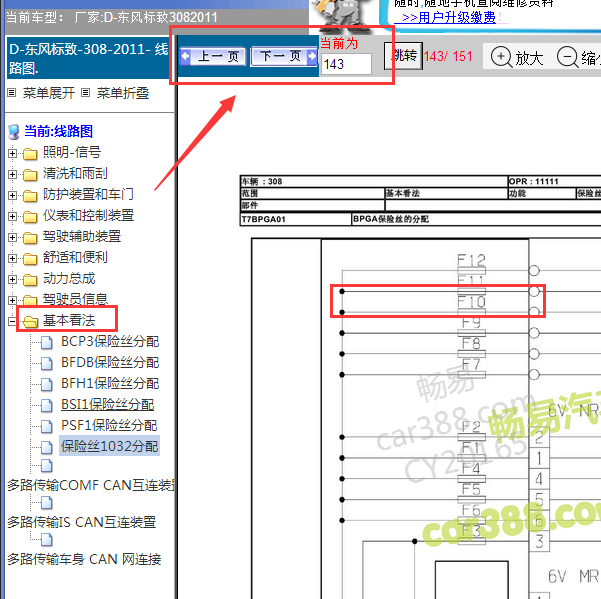The image size is (601, 599).
Task: Expand the 驾驶辅助装置 folder
Action: [x=12, y=238]
